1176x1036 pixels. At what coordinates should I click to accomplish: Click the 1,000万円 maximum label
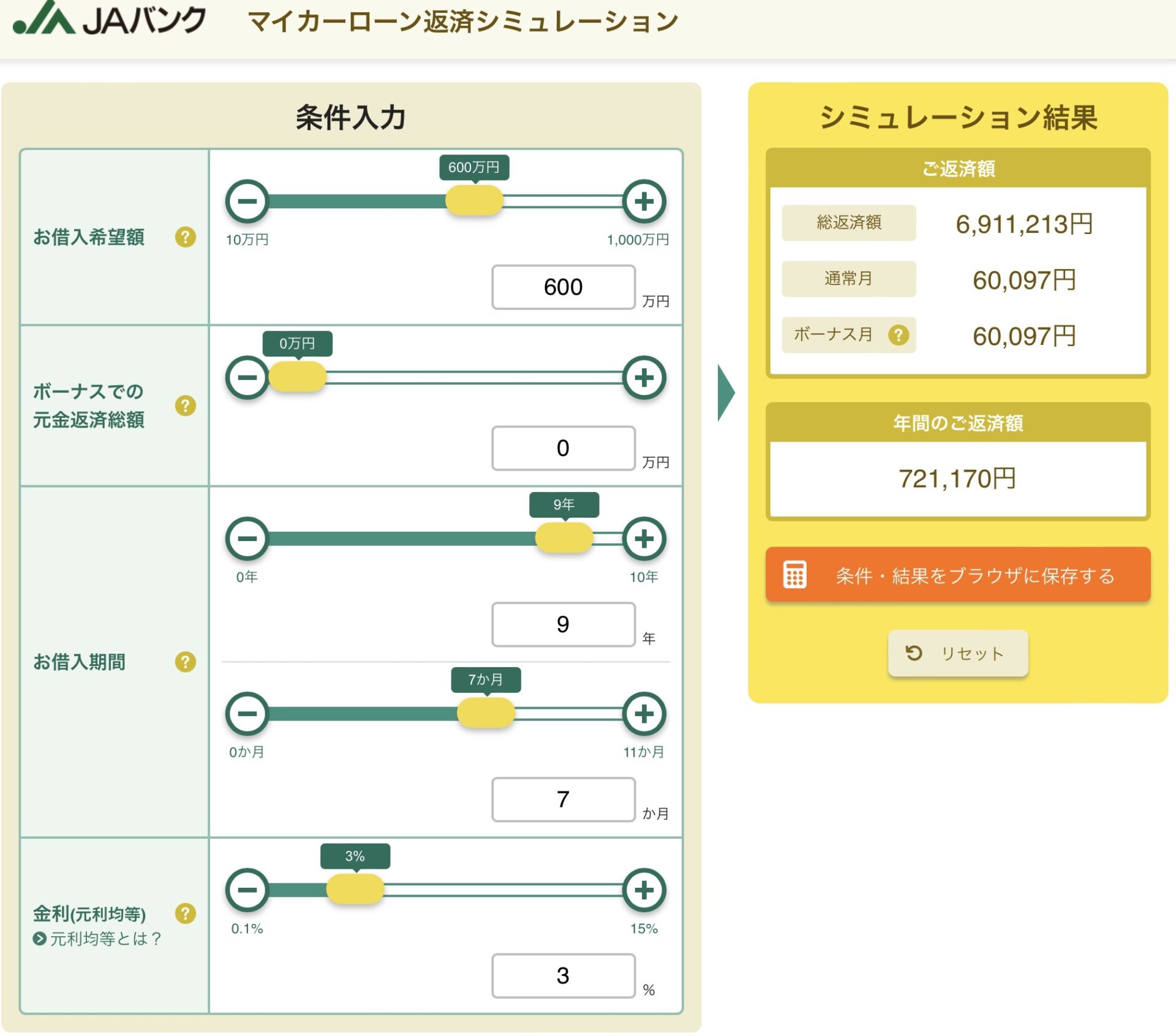pos(638,240)
